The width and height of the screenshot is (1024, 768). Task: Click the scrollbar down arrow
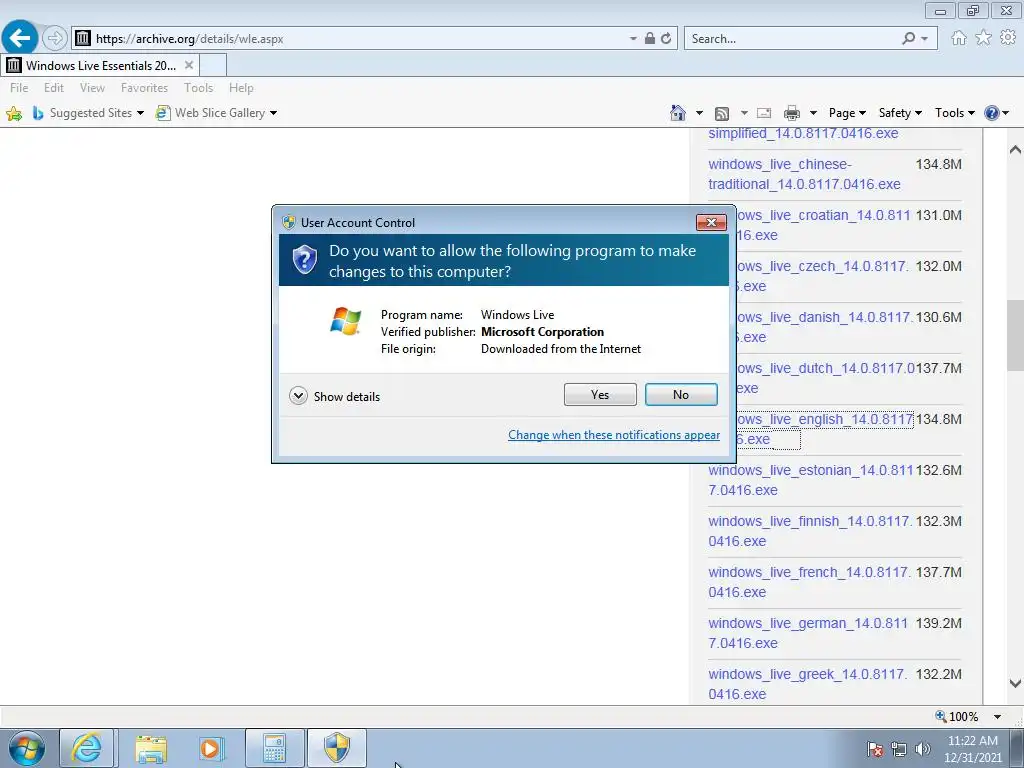pyautogui.click(x=1015, y=684)
